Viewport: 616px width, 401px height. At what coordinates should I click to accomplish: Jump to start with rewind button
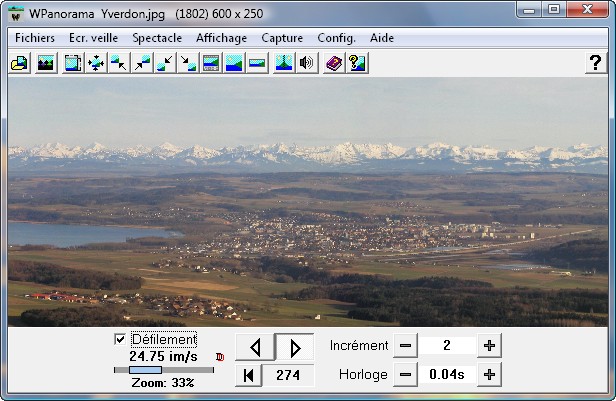click(x=248, y=375)
